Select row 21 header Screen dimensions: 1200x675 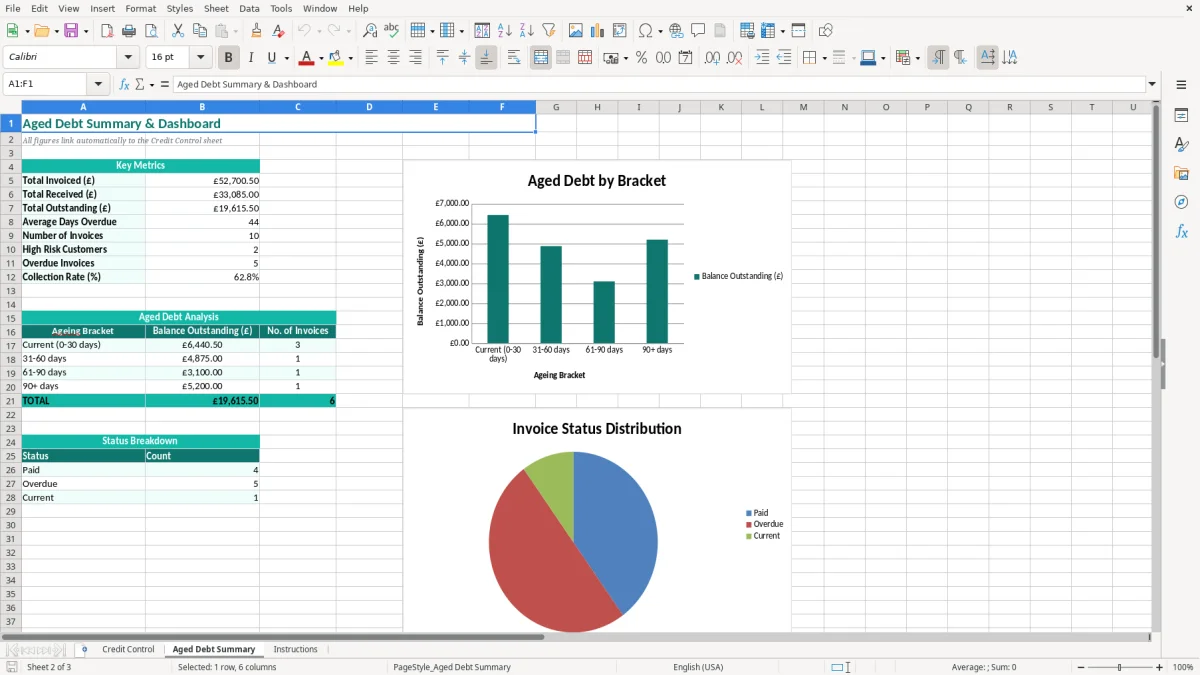pos(11,400)
